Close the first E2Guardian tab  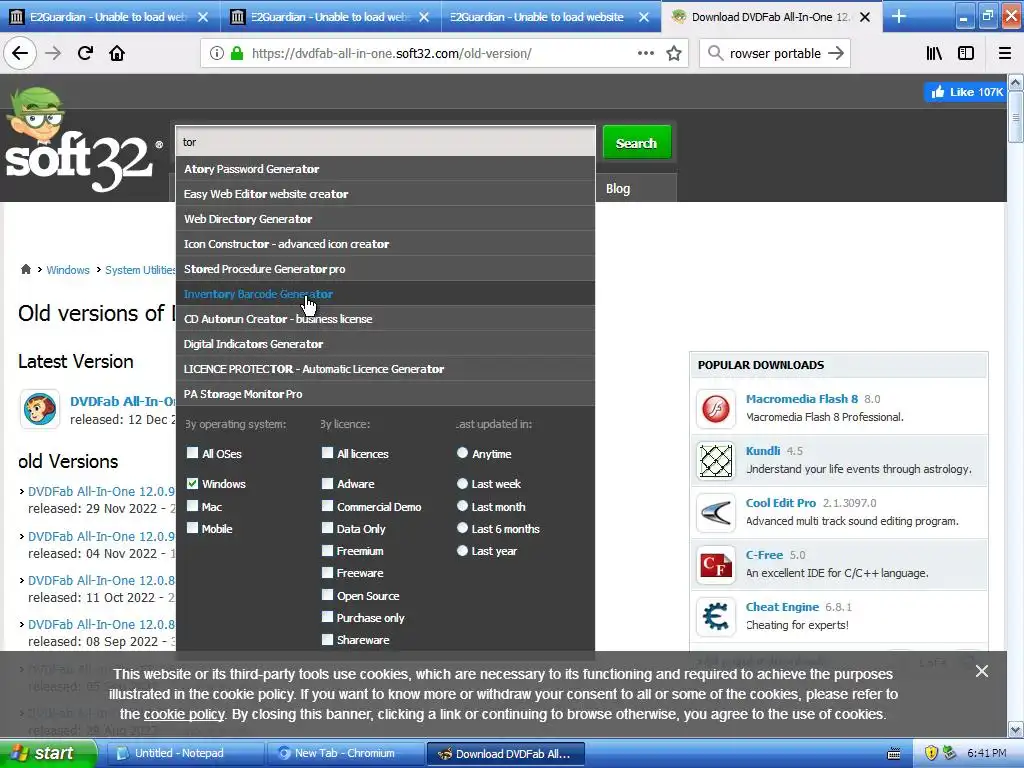203,17
